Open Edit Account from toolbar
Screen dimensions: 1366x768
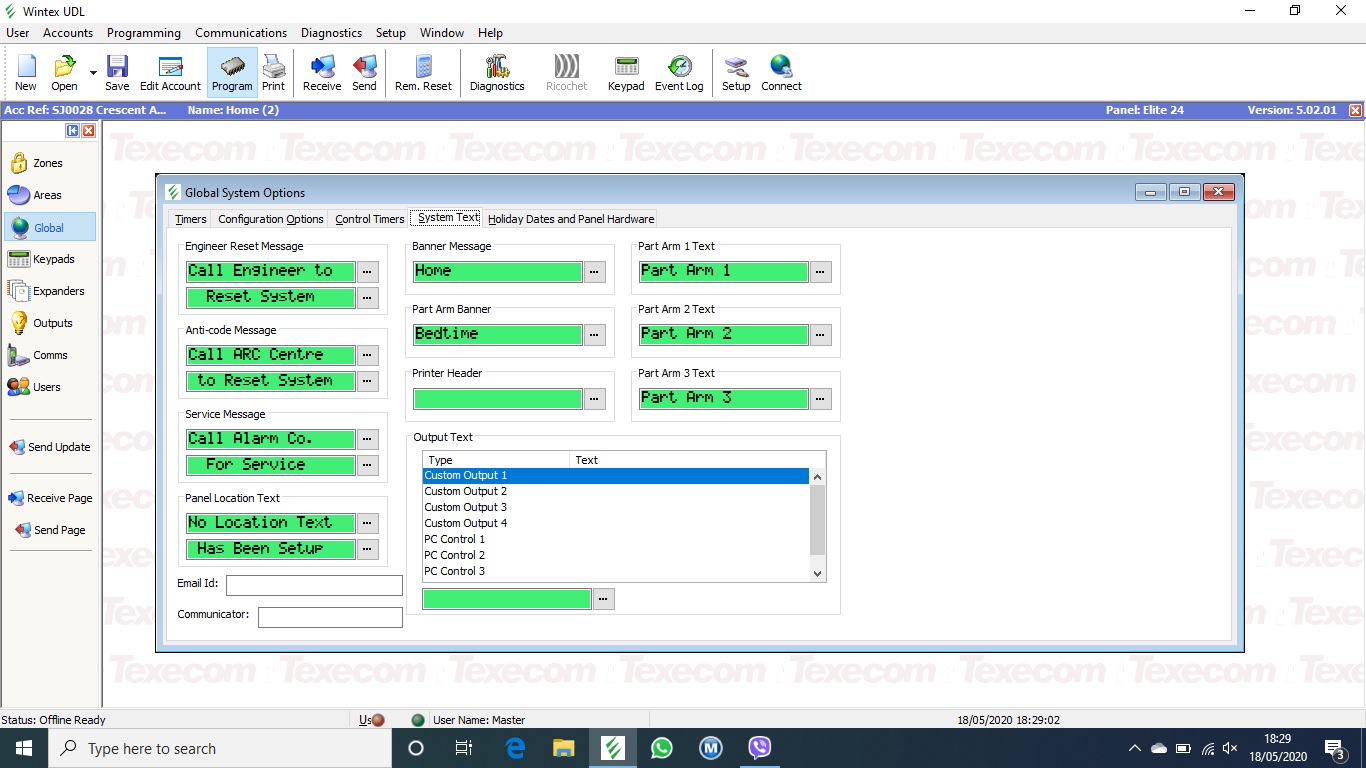pos(170,73)
